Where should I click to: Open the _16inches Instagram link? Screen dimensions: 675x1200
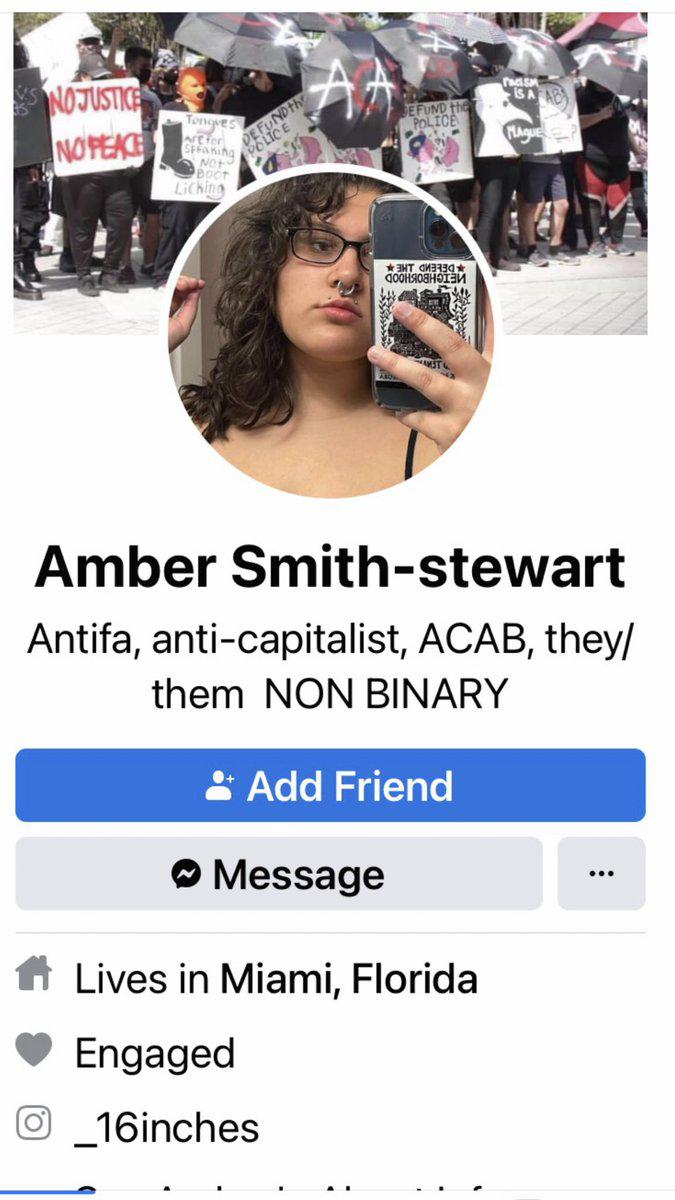coord(167,1129)
